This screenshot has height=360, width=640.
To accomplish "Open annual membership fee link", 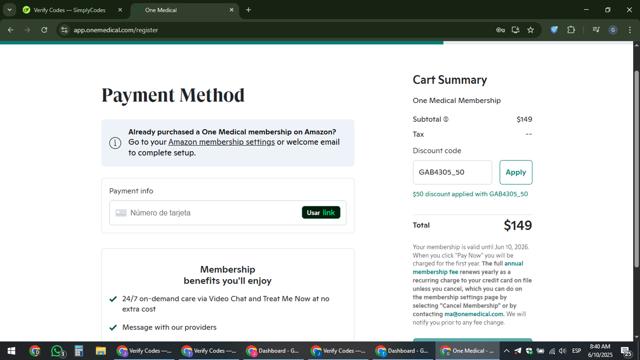I will click(468, 268).
